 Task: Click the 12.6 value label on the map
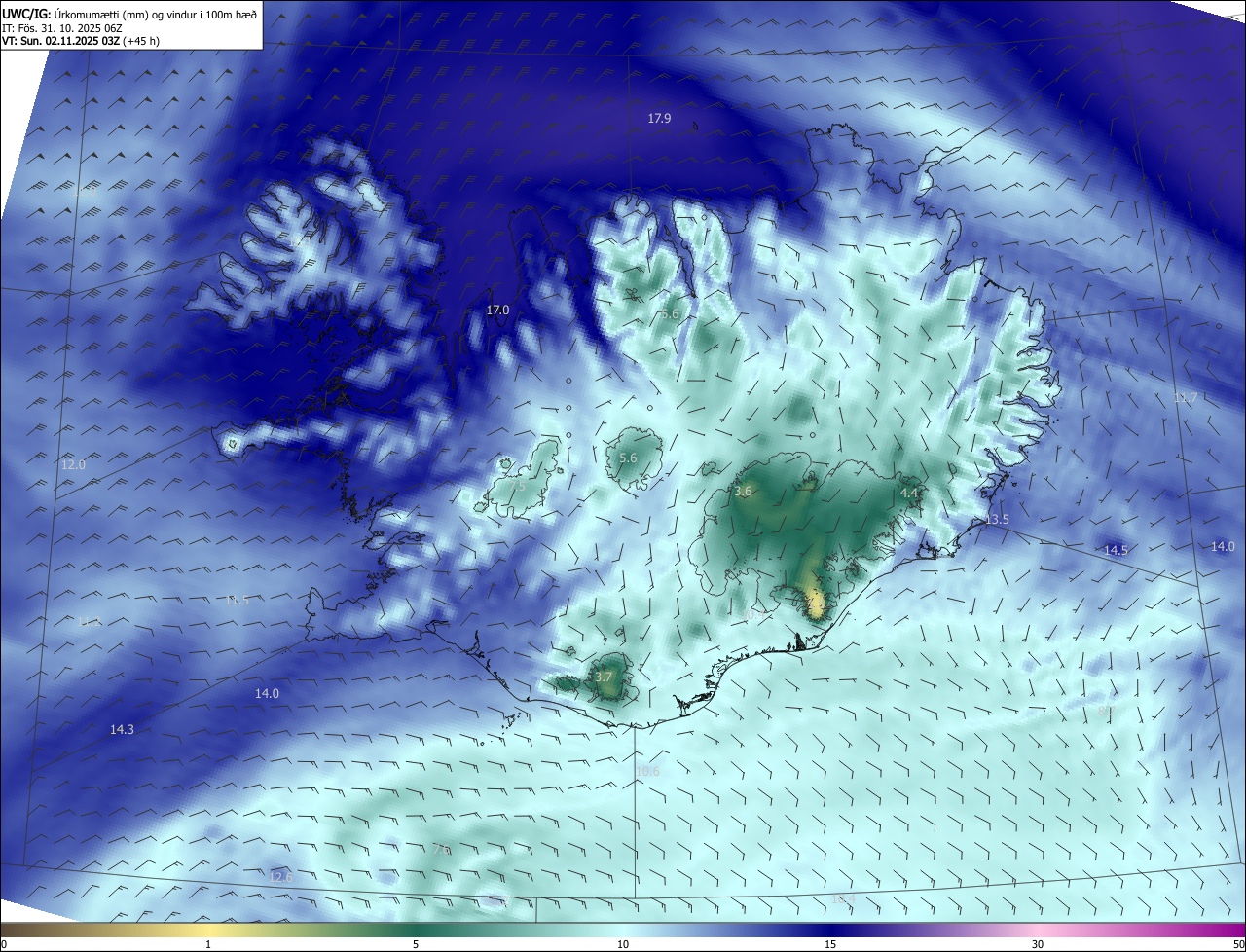280,877
